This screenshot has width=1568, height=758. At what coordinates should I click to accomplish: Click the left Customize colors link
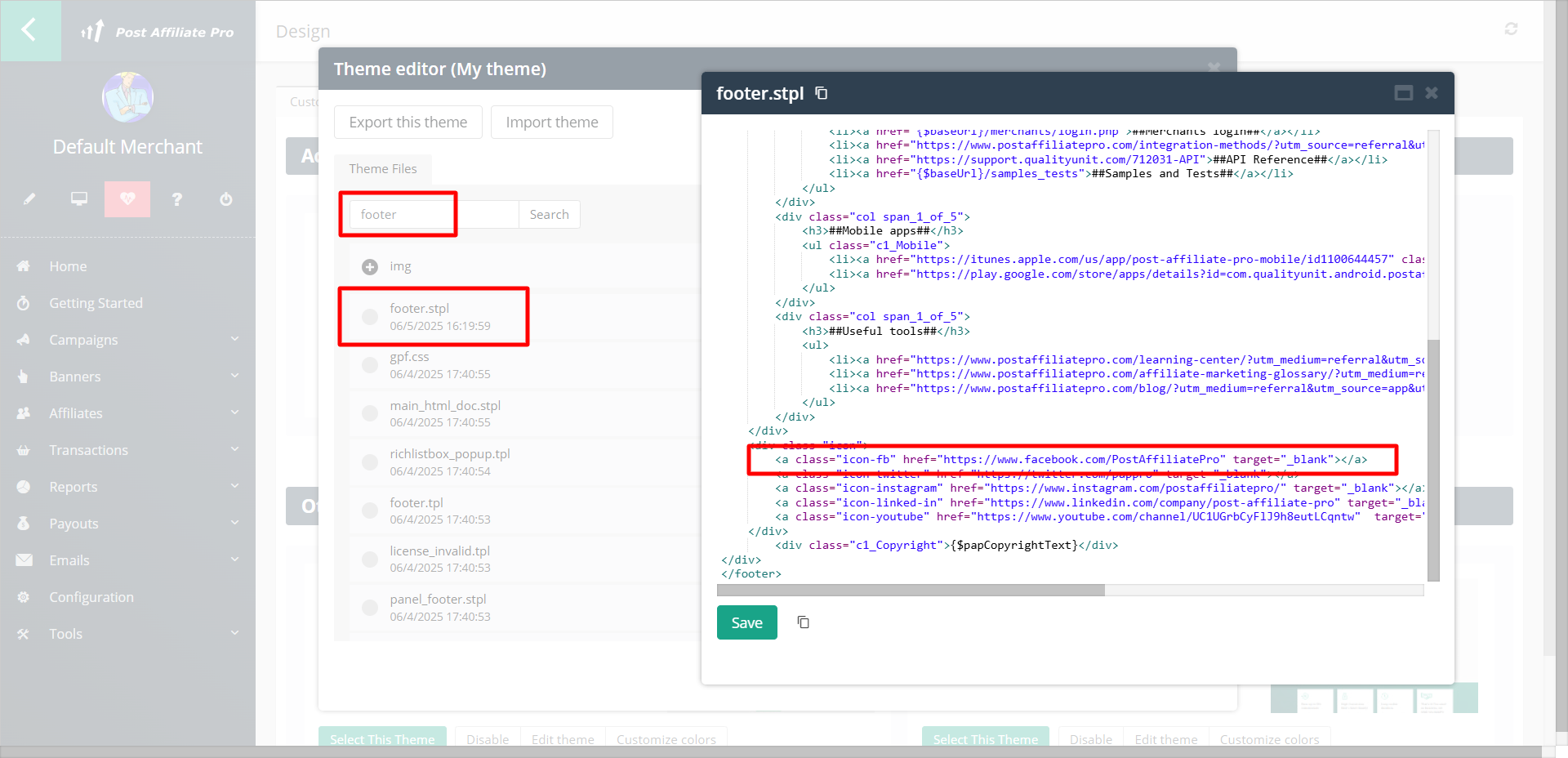tap(666, 739)
